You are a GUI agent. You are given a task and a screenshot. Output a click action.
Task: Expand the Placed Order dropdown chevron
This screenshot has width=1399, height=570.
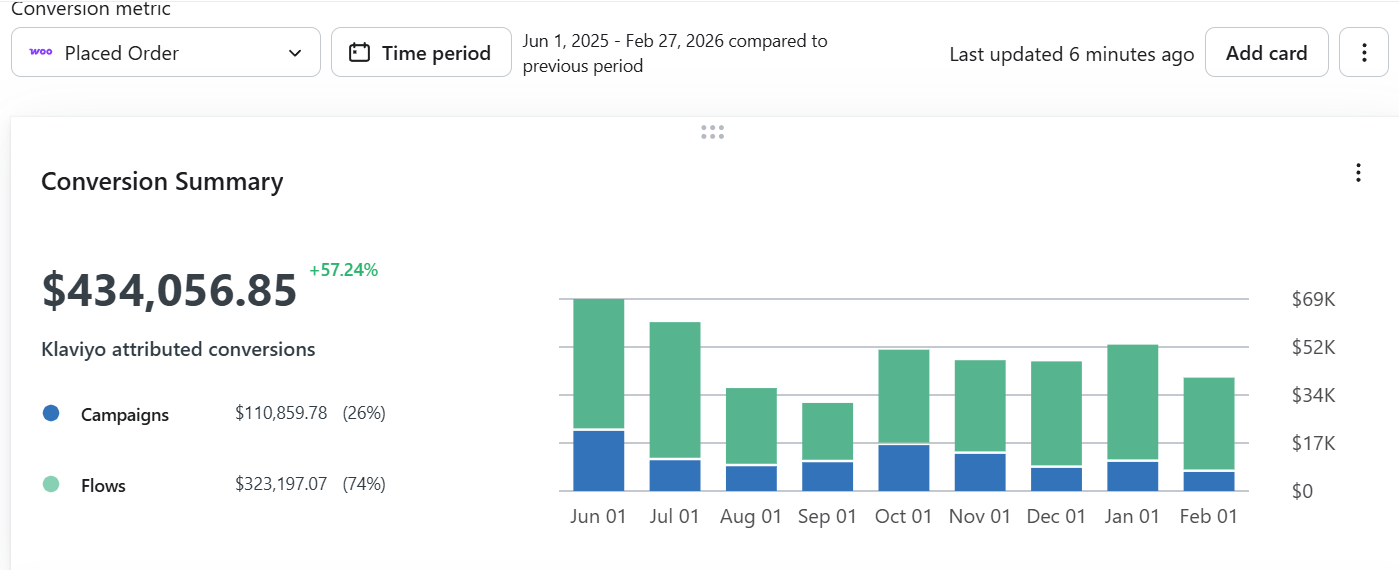tap(295, 53)
